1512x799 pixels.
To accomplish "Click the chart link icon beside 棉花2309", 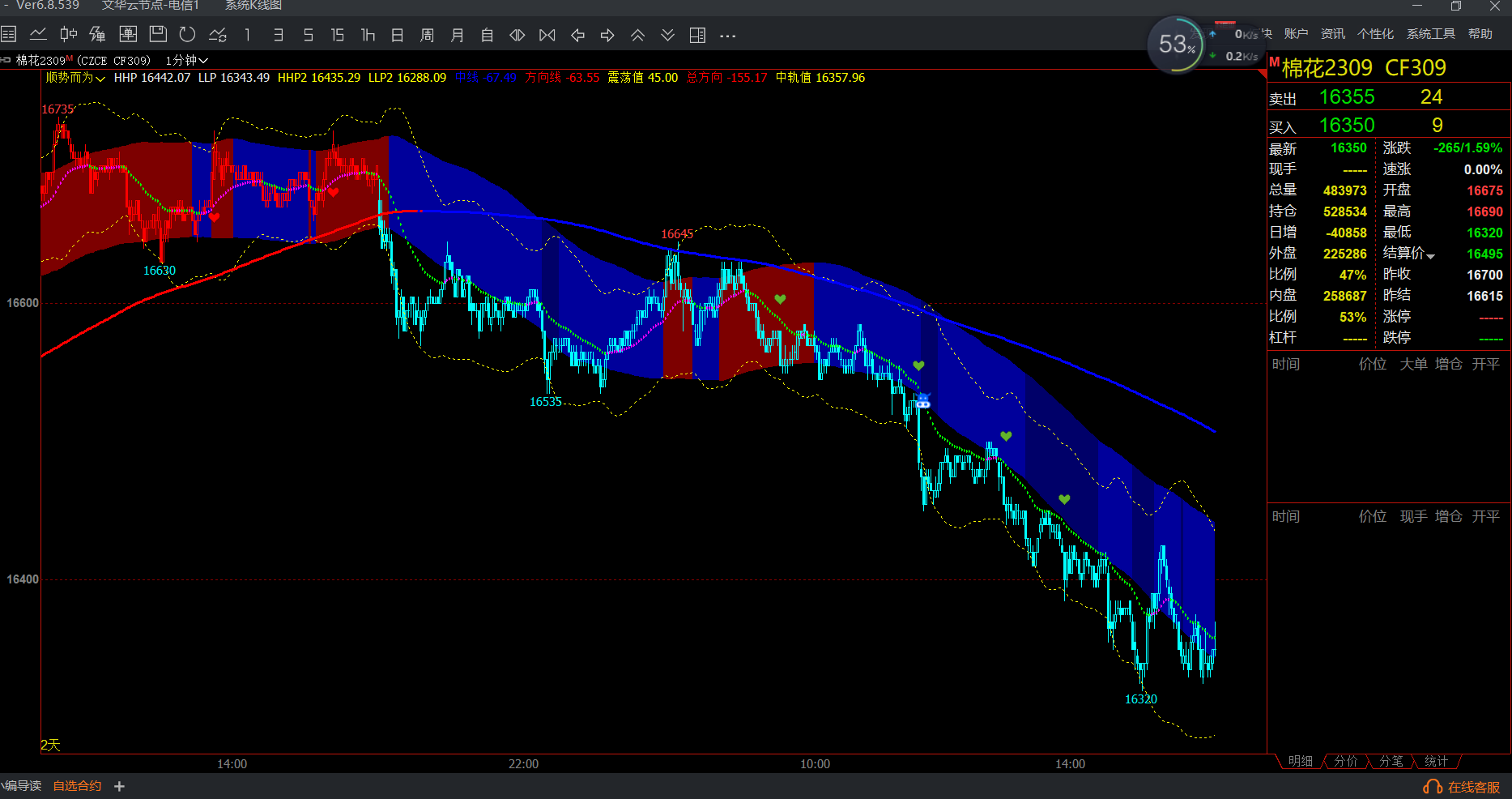I will tap(6, 60).
